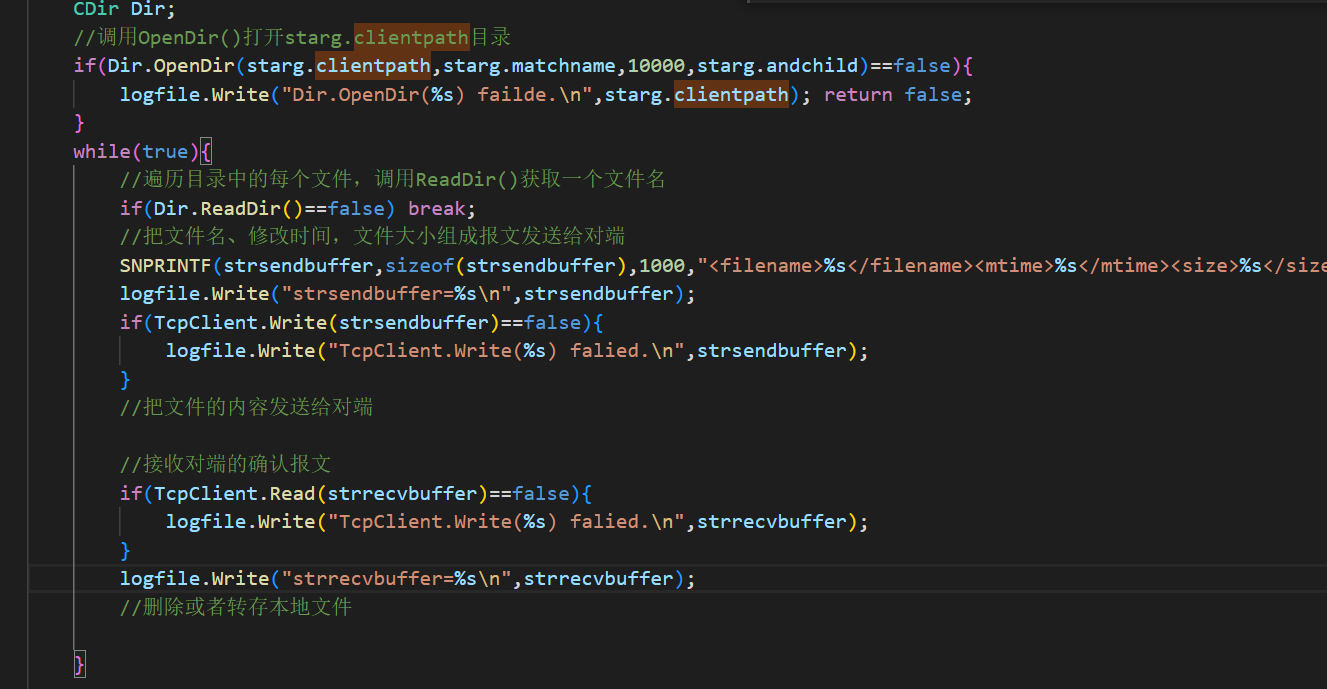The image size is (1327, 689).
Task: Click the CDir type name in the declaration
Action: 96,9
